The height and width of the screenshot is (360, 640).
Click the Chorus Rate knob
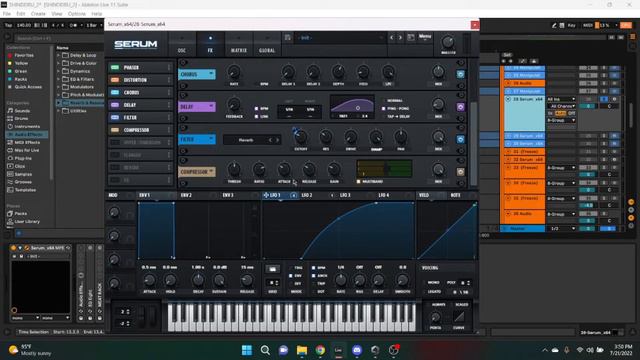234,72
